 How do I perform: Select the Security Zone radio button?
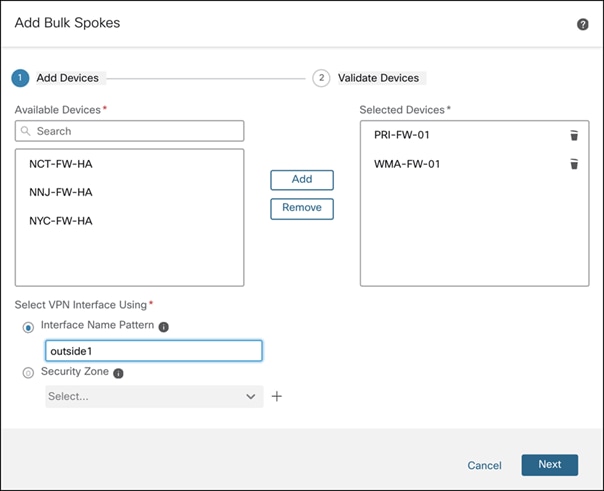28,372
